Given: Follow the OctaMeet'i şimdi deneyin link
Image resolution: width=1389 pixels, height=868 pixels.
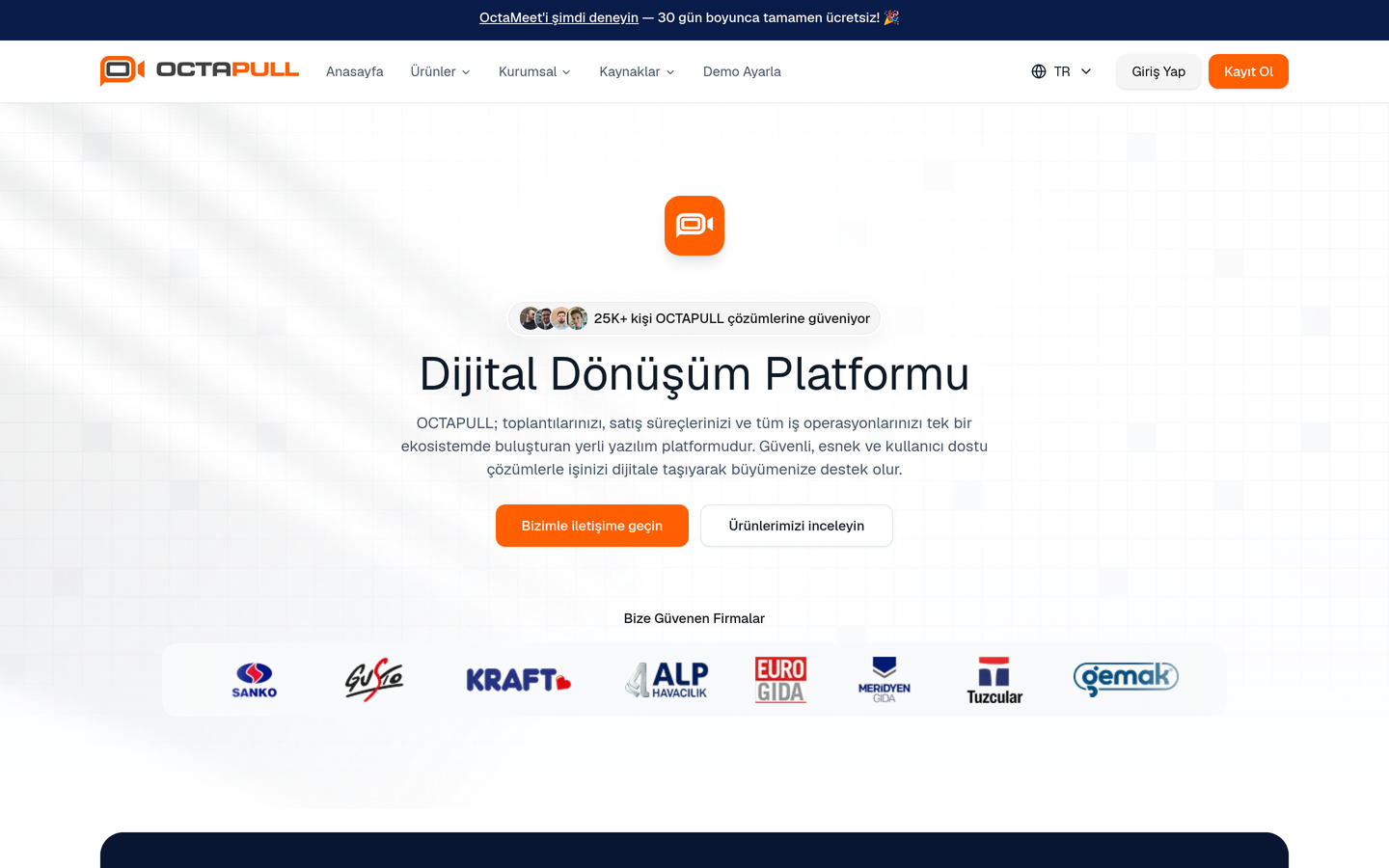Looking at the screenshot, I should point(558,17).
